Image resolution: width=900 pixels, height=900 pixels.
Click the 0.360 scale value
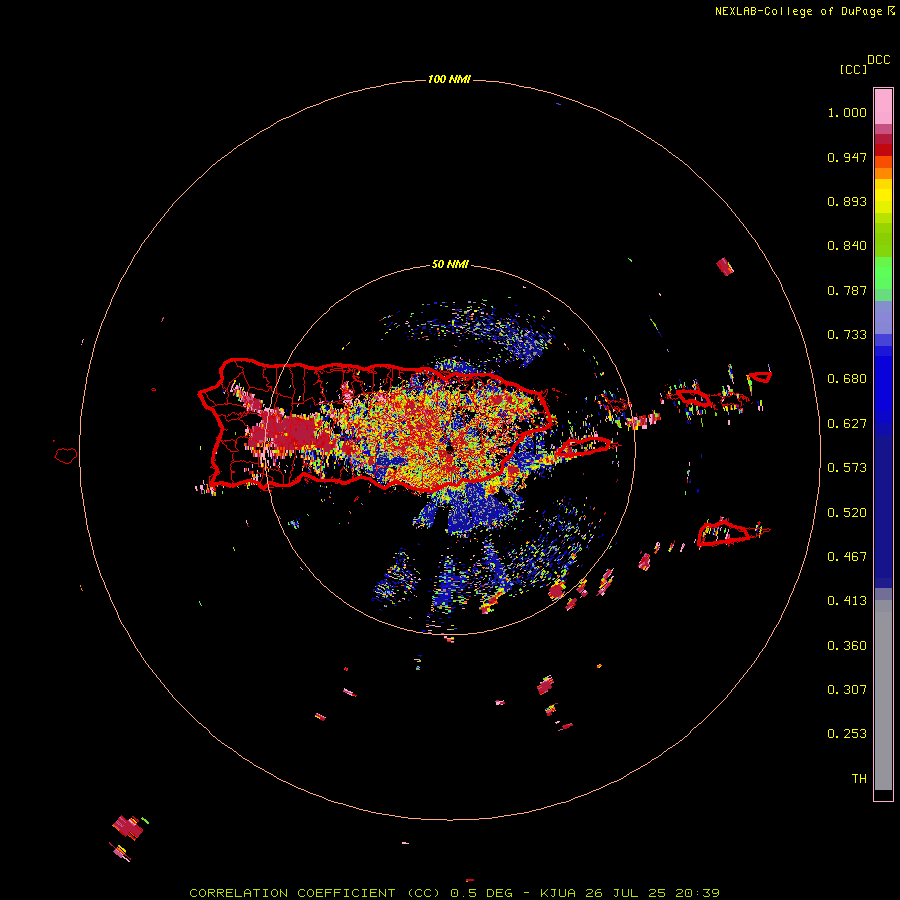pyautogui.click(x=847, y=646)
